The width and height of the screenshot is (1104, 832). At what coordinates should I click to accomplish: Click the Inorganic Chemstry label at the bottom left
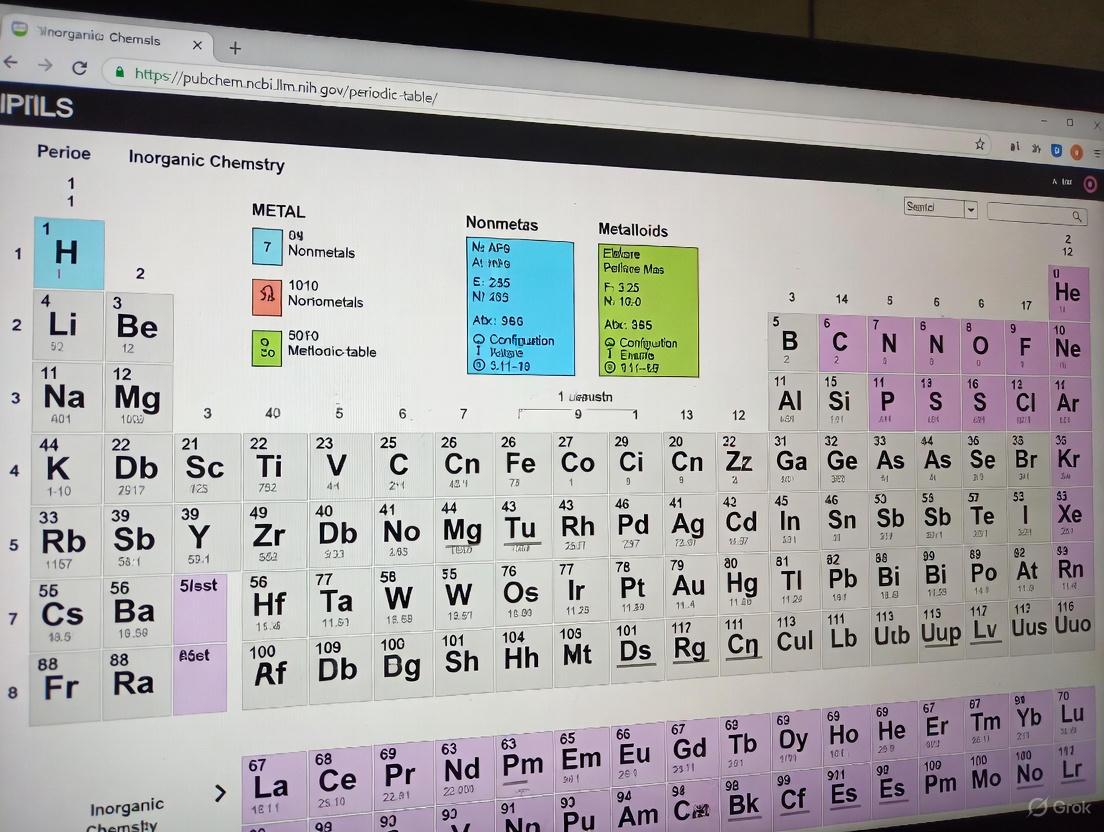pyautogui.click(x=125, y=815)
